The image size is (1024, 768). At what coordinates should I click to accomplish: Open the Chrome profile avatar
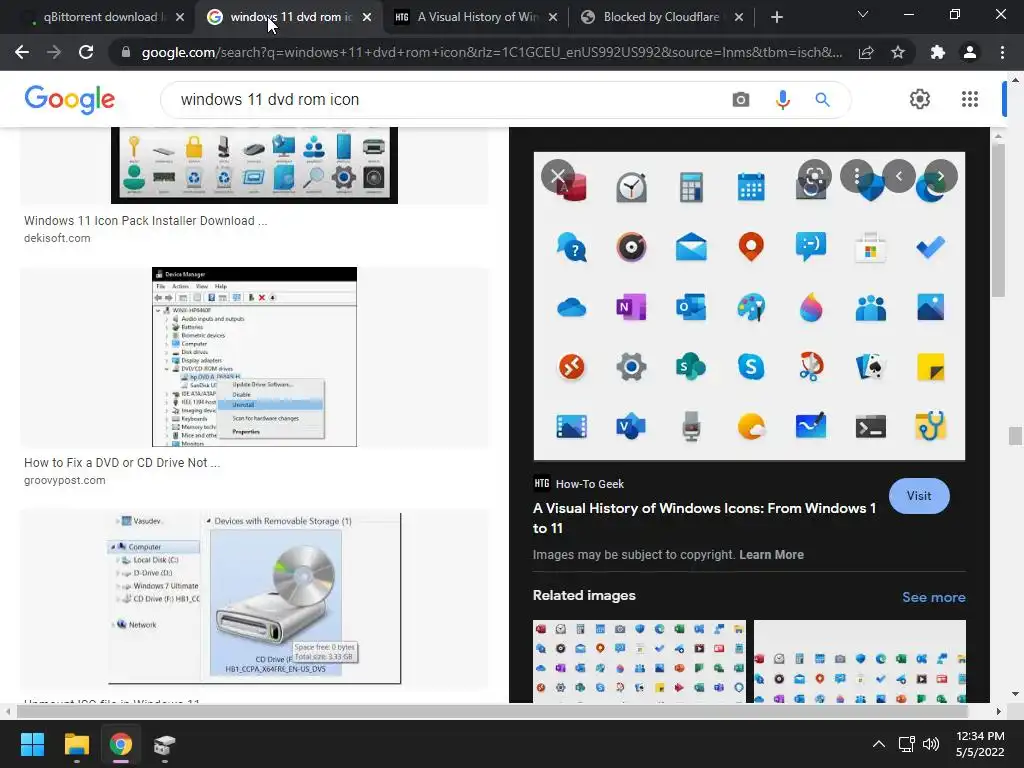point(970,52)
